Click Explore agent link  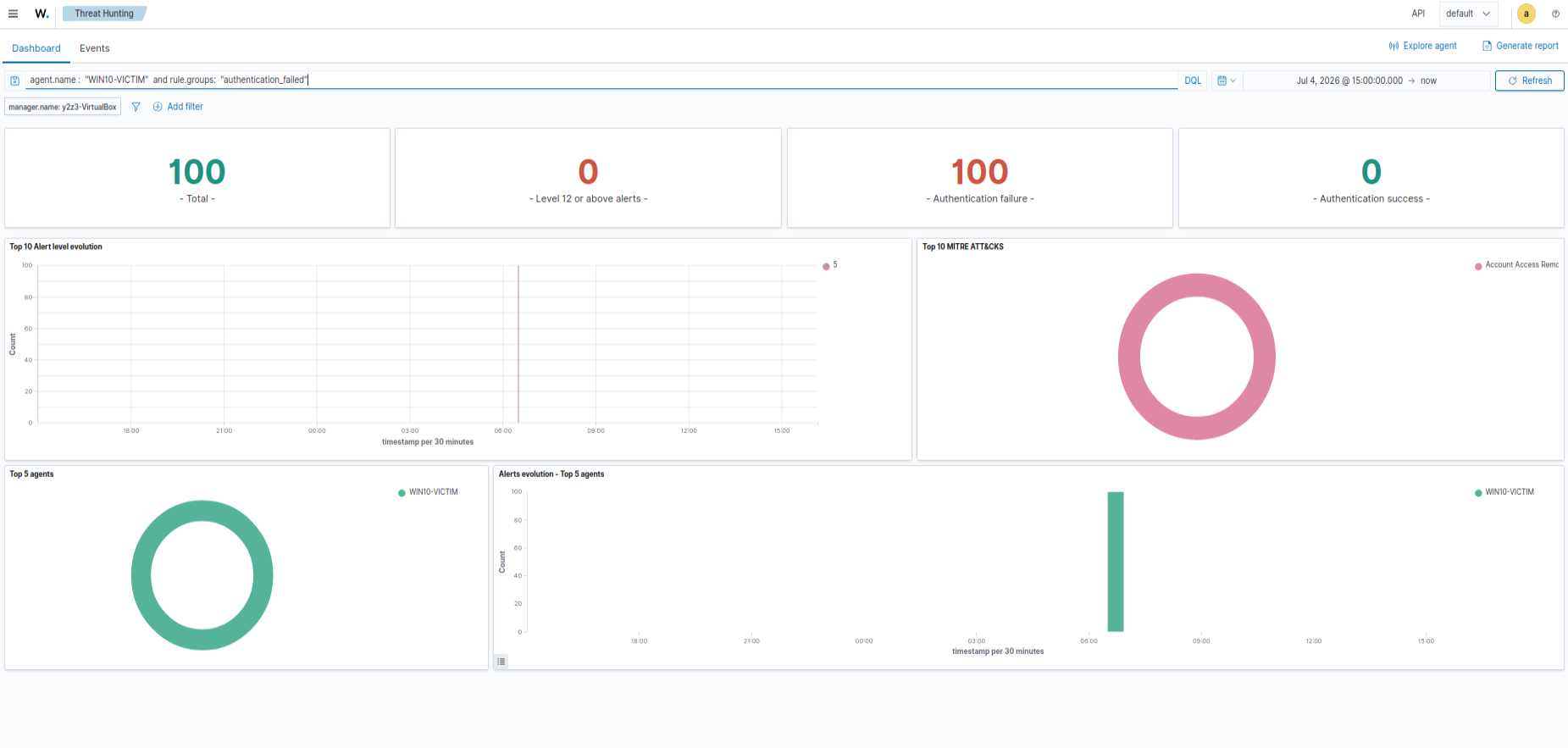[x=1423, y=46]
